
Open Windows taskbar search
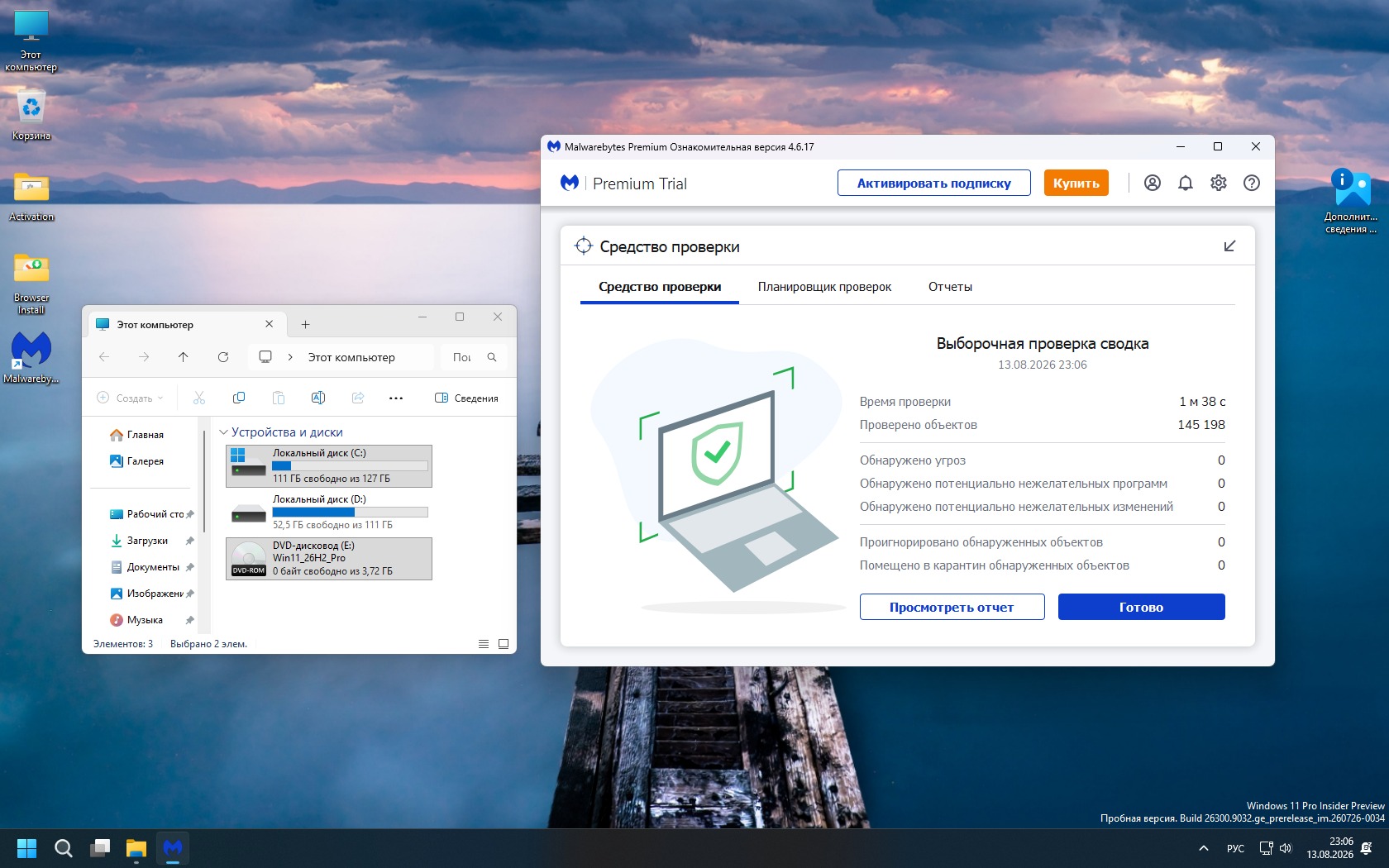point(64,848)
